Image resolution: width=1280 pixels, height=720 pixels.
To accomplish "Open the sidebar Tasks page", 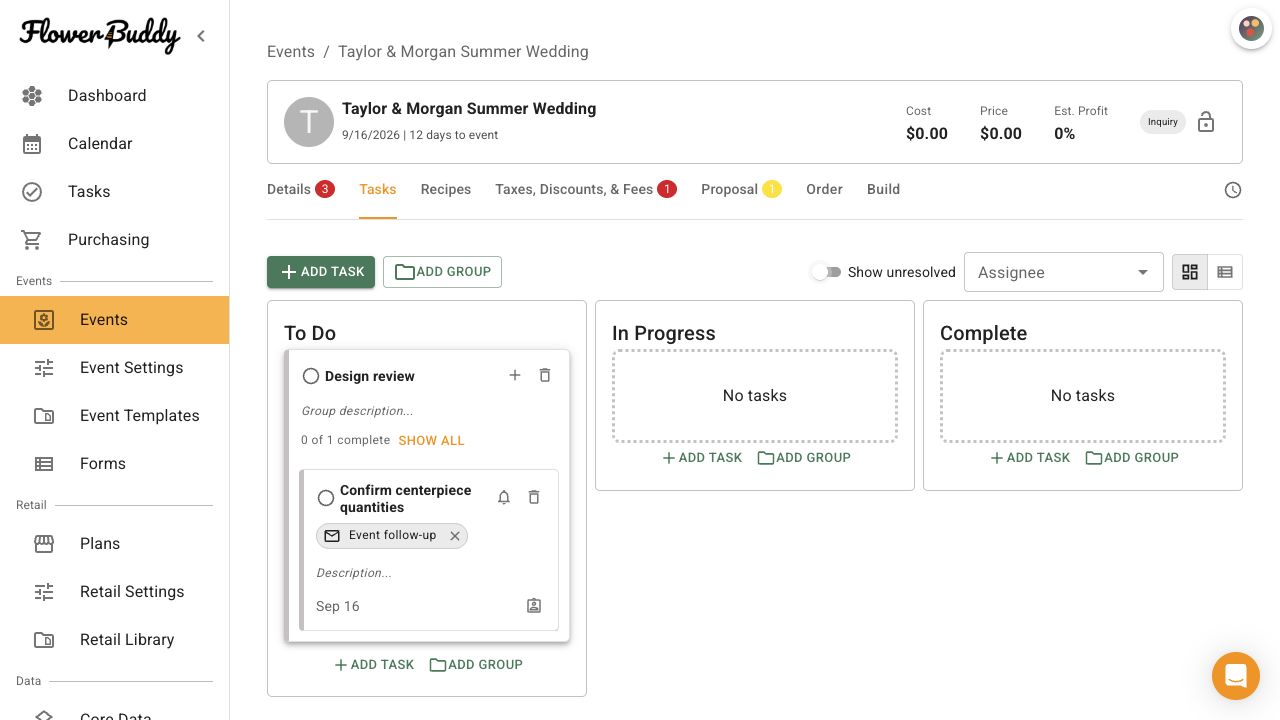I will tap(114, 192).
